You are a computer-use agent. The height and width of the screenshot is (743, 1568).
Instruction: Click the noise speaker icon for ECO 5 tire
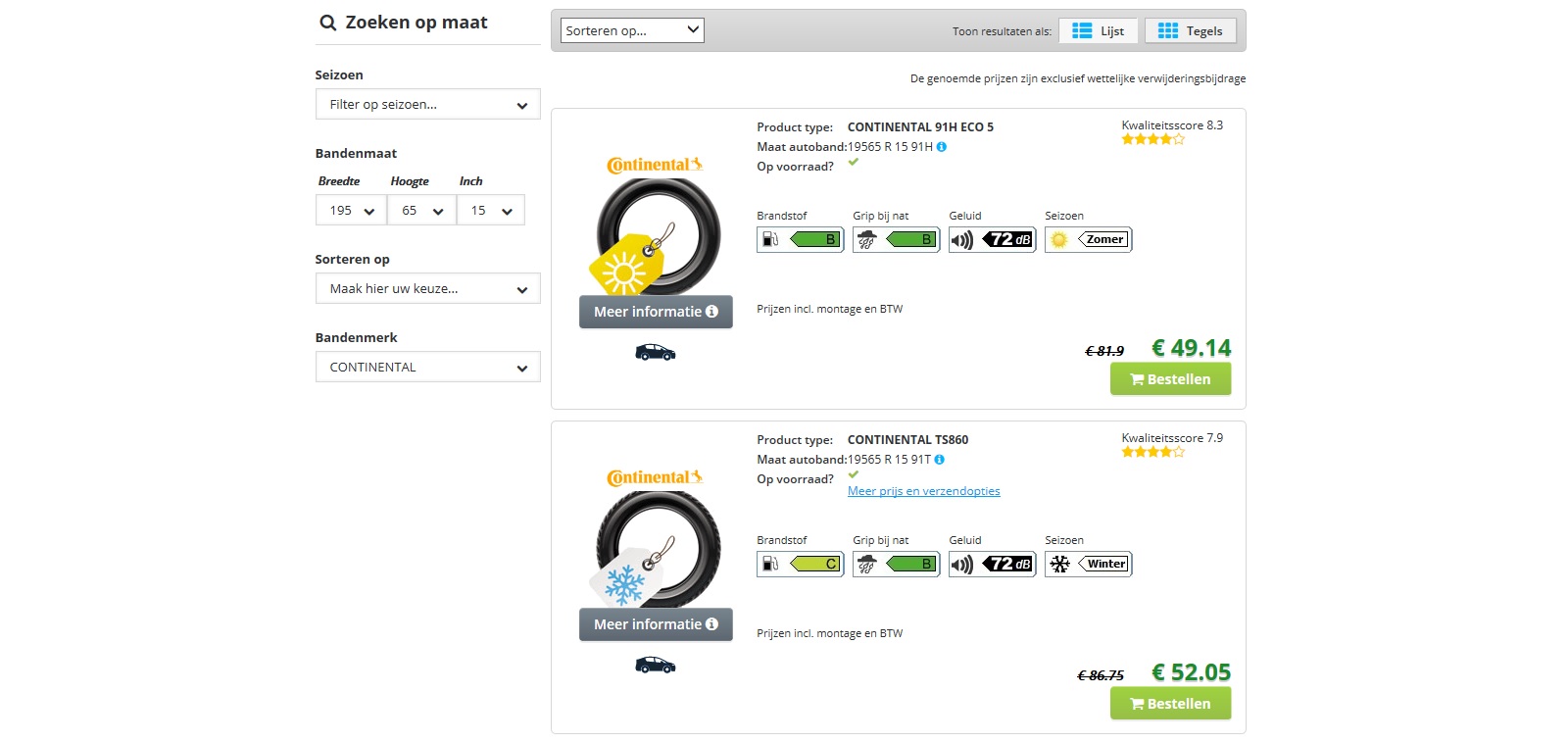coord(962,240)
